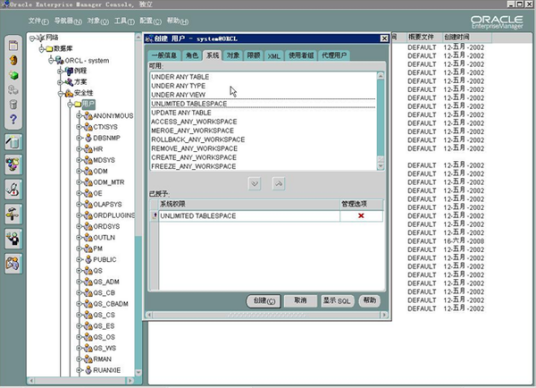
Task: Select the PUBLIC user in tree
Action: 104,259
